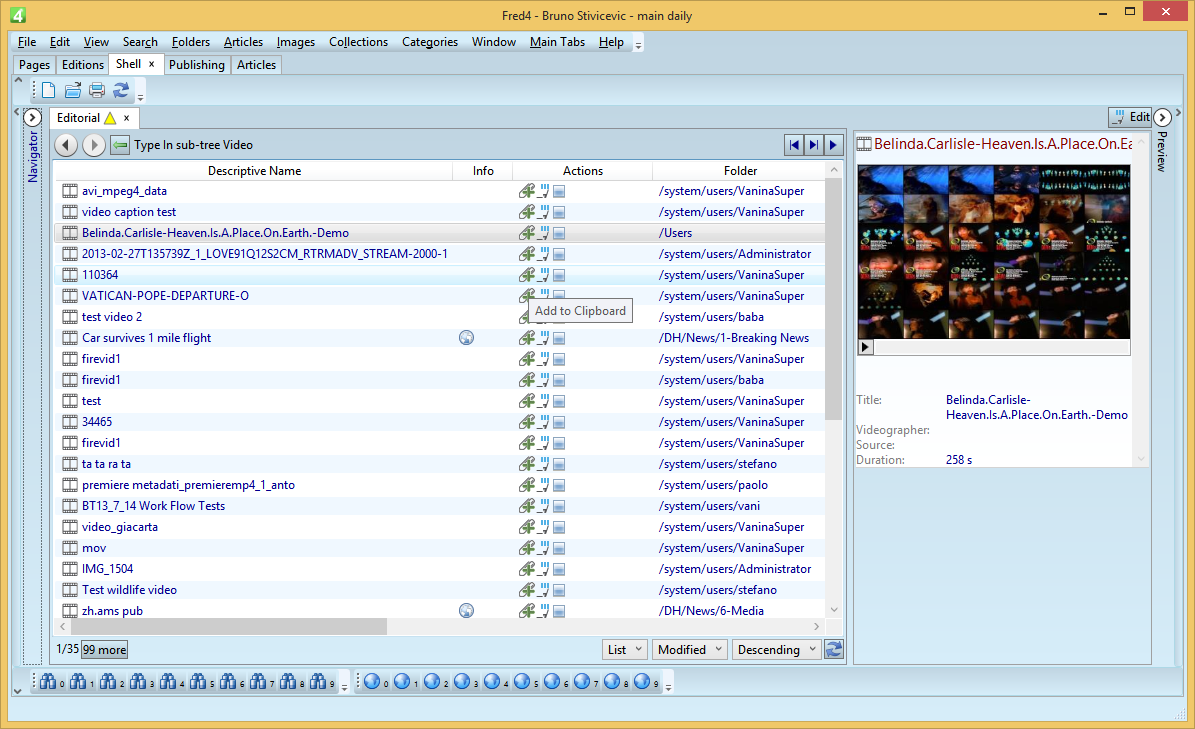Open the File menu
Viewport: 1195px width, 729px height.
(x=27, y=42)
